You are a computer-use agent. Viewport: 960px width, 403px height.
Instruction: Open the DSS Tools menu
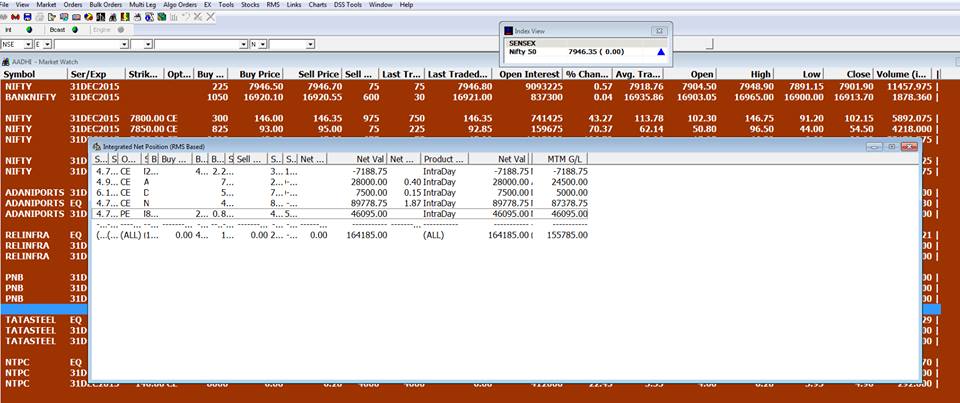point(348,4)
